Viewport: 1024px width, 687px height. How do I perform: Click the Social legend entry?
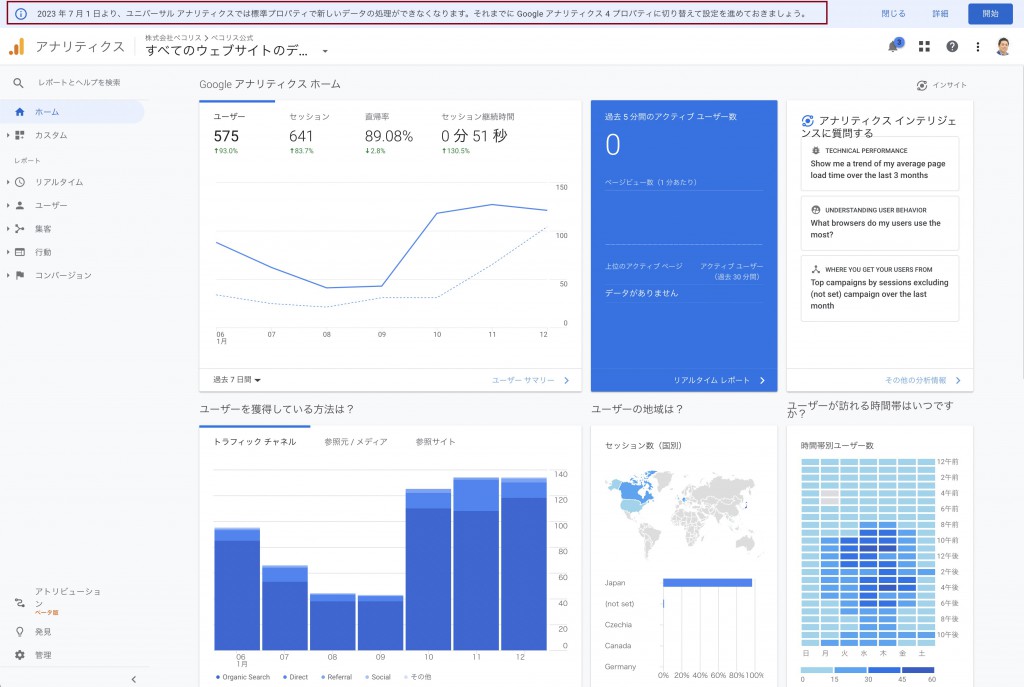click(x=378, y=677)
